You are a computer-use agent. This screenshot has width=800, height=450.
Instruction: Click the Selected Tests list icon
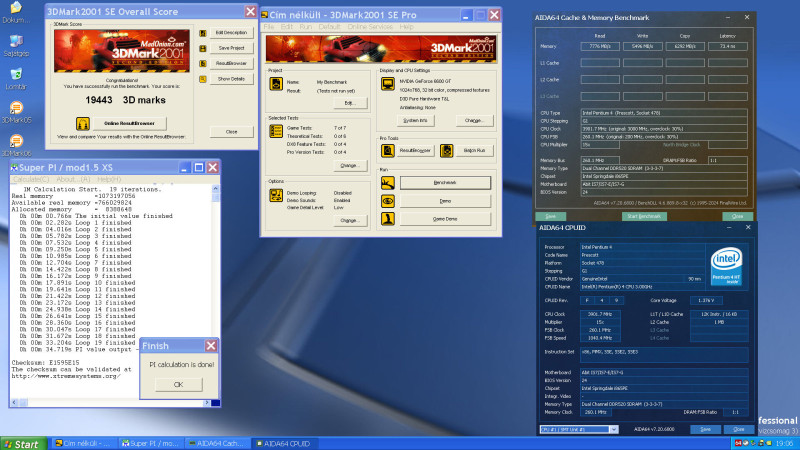276,132
